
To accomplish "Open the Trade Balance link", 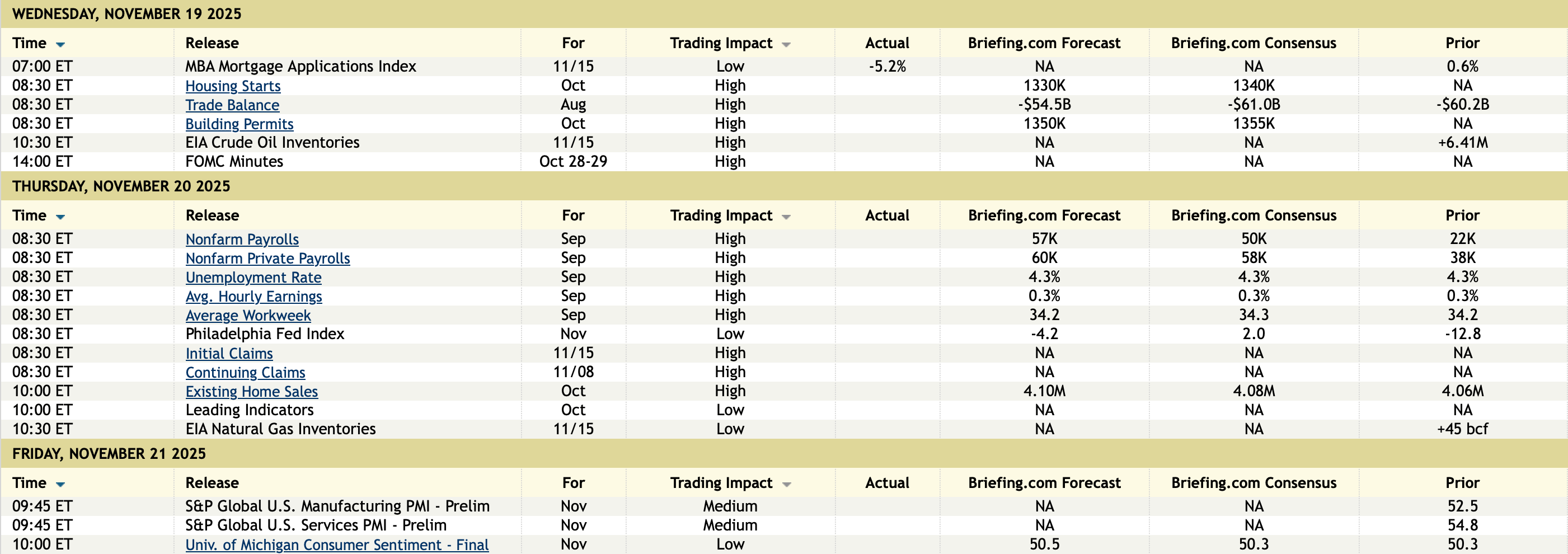I will [x=232, y=105].
